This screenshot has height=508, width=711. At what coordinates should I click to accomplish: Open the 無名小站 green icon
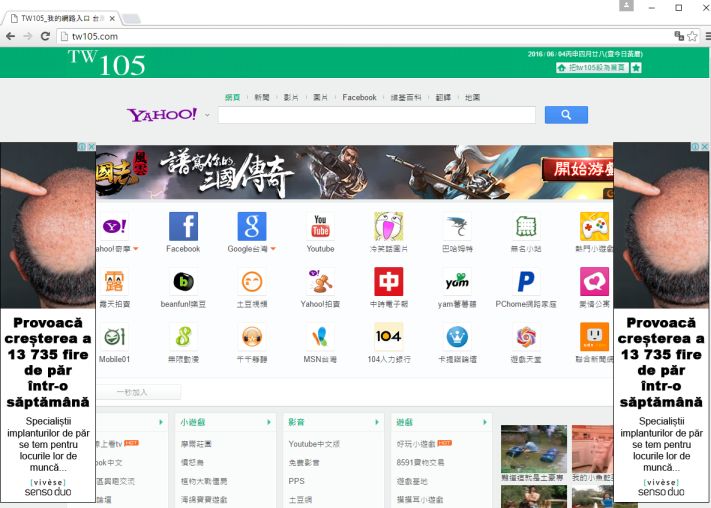(x=526, y=226)
